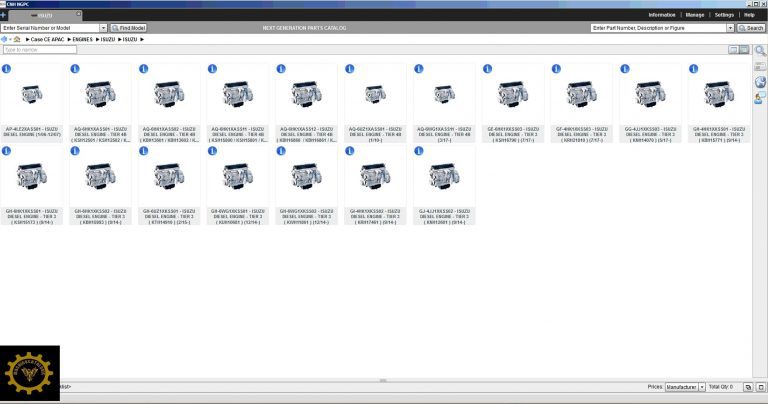Open the list panel icon in sidebar
This screenshot has width=768, height=404.
click(x=760, y=66)
